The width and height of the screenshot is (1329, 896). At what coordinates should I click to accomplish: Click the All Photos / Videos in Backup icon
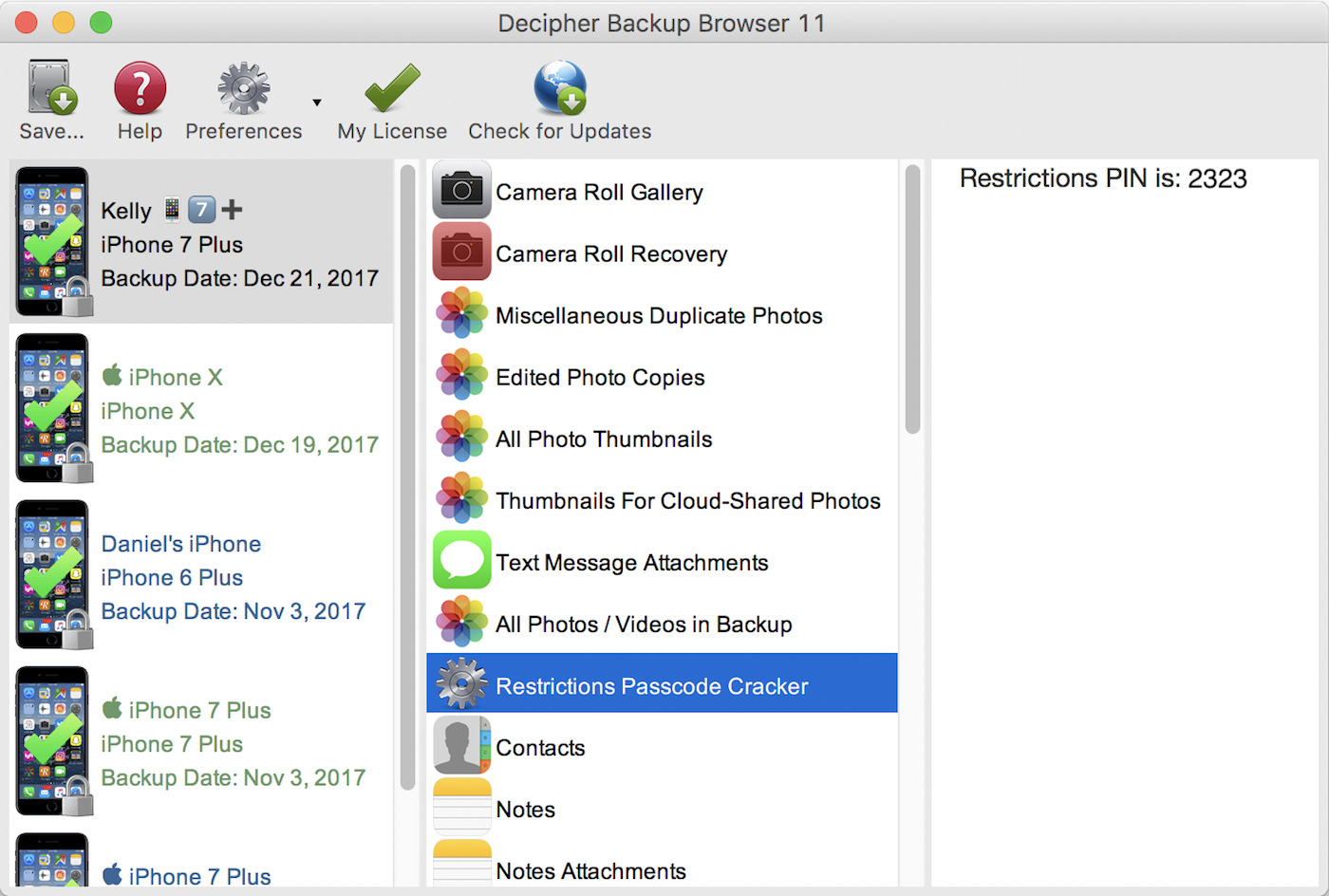pos(462,623)
